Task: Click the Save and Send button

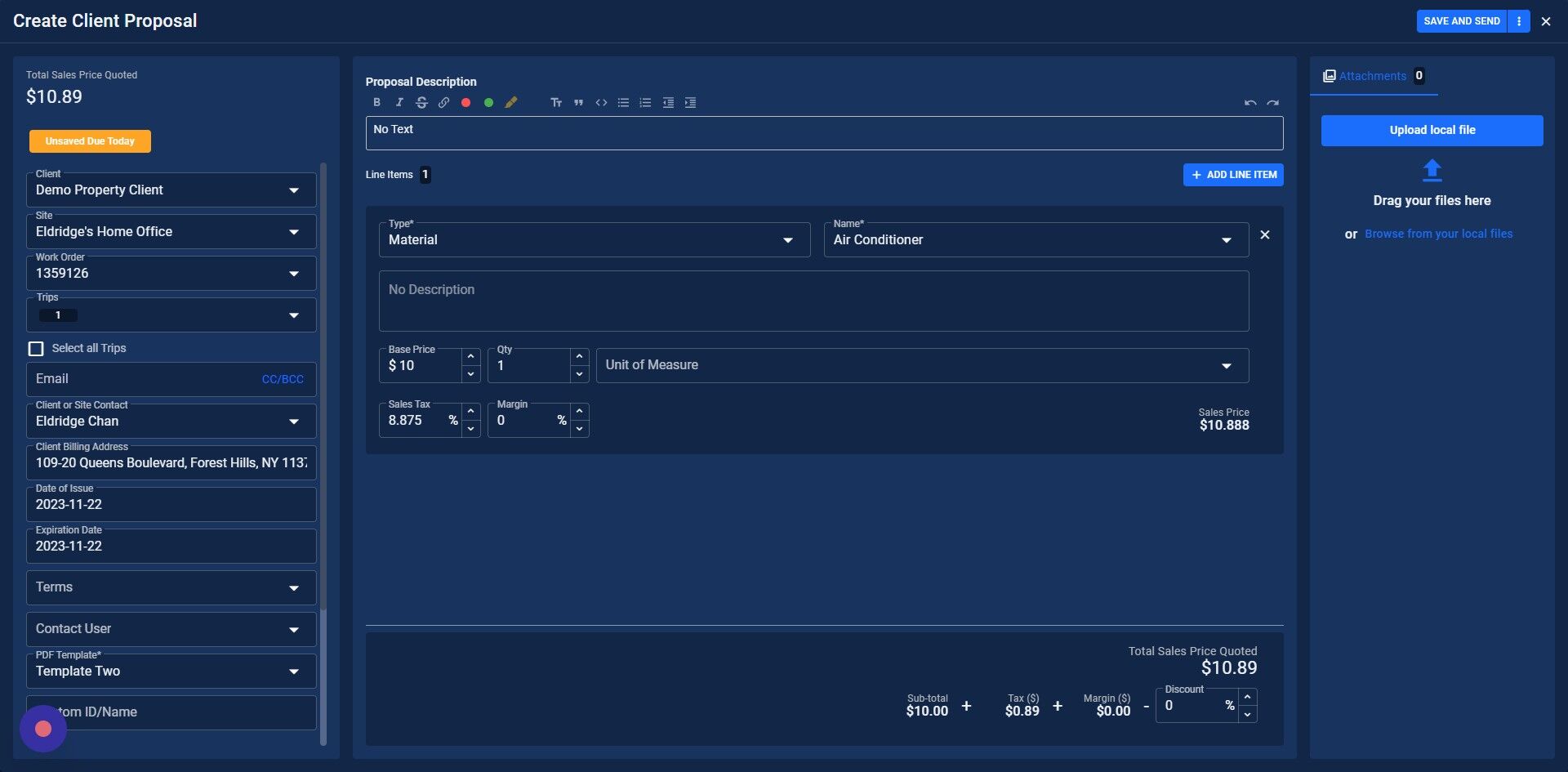Action: tap(1462, 21)
